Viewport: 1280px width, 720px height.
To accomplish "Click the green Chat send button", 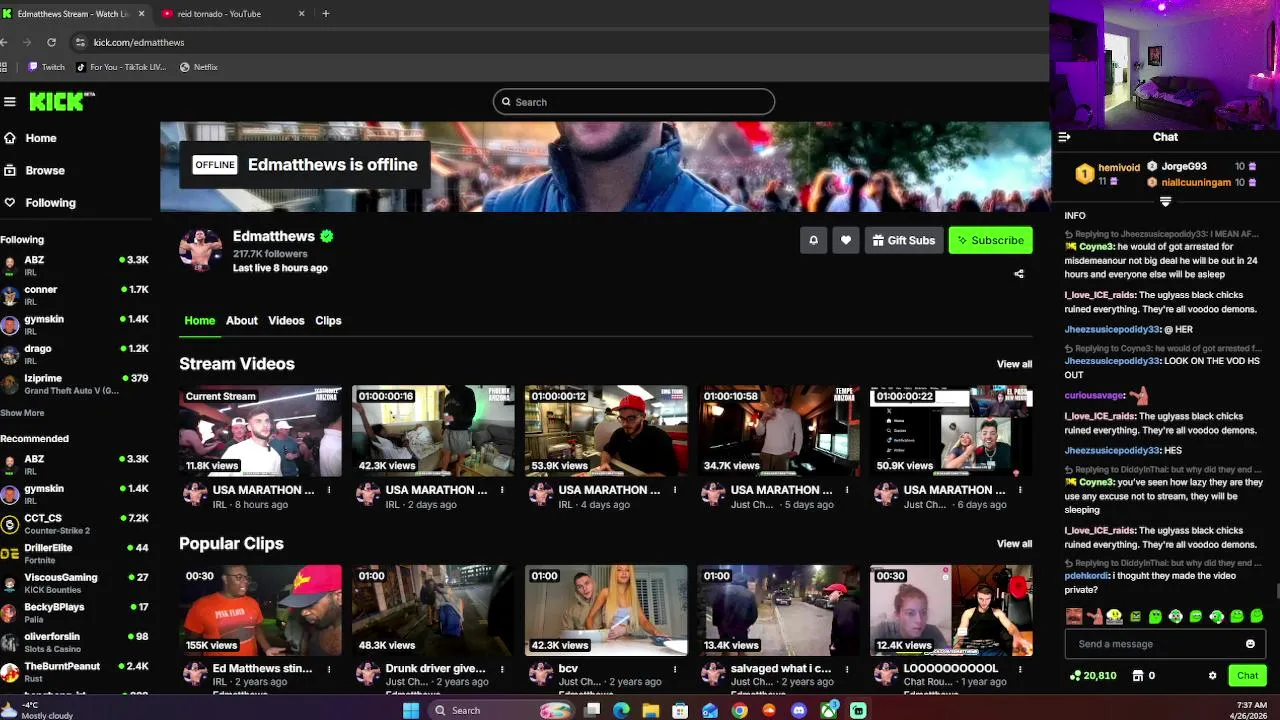I will (1247, 675).
